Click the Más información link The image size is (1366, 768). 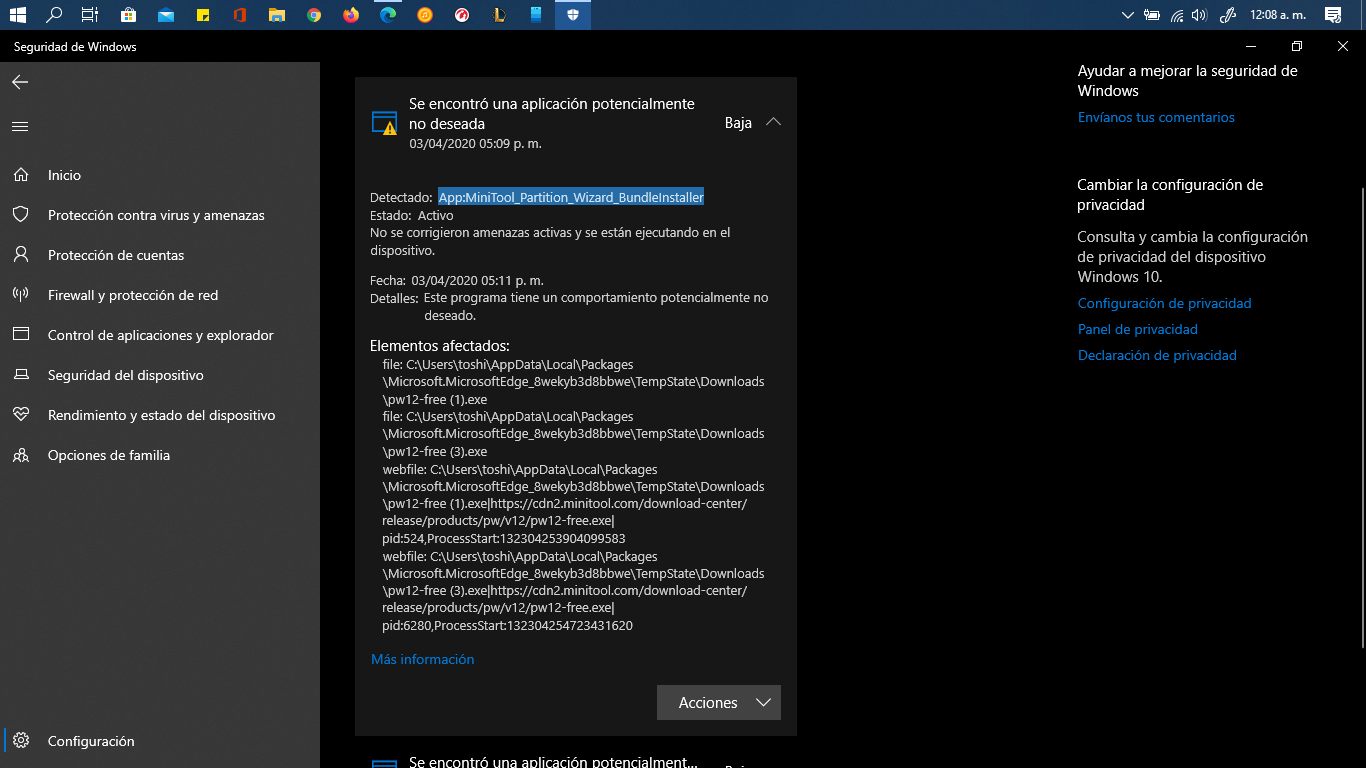[422, 659]
